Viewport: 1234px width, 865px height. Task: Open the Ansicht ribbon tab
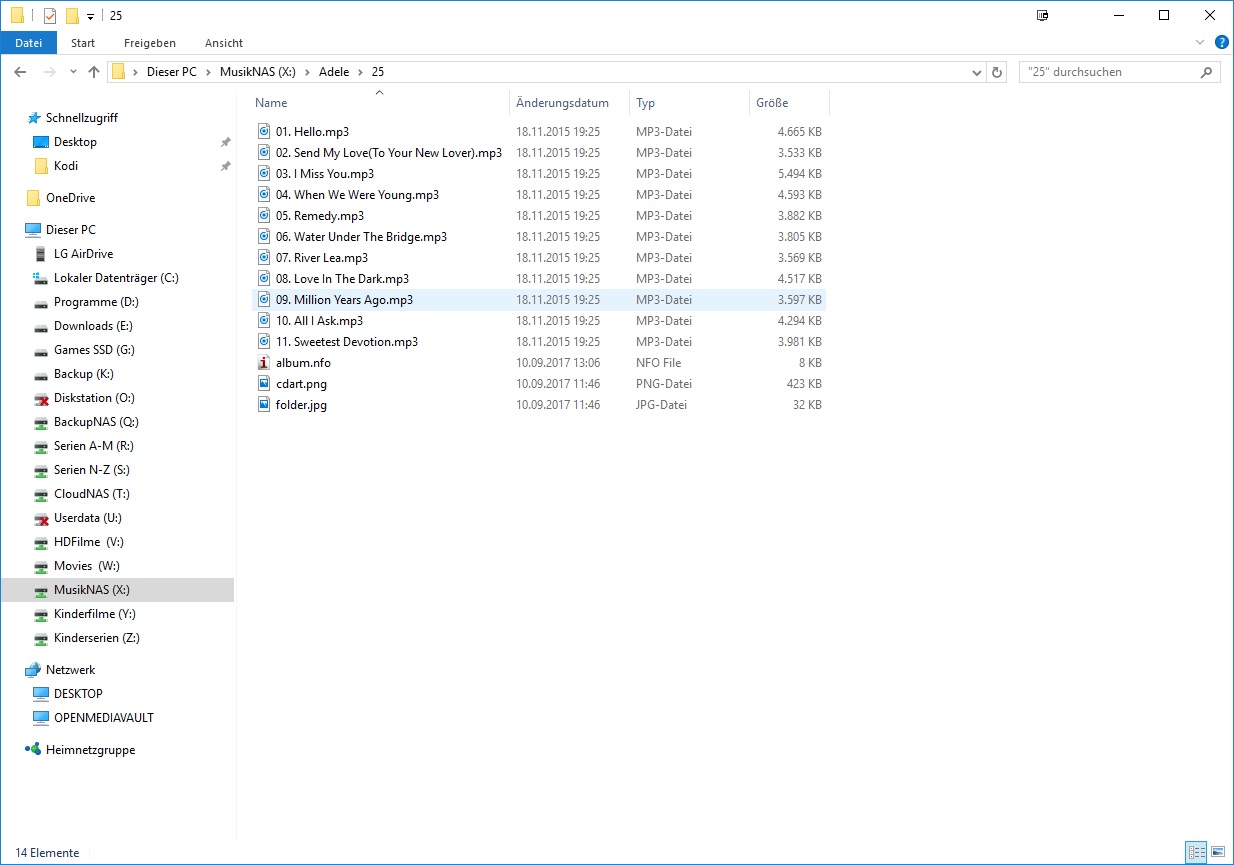[224, 43]
